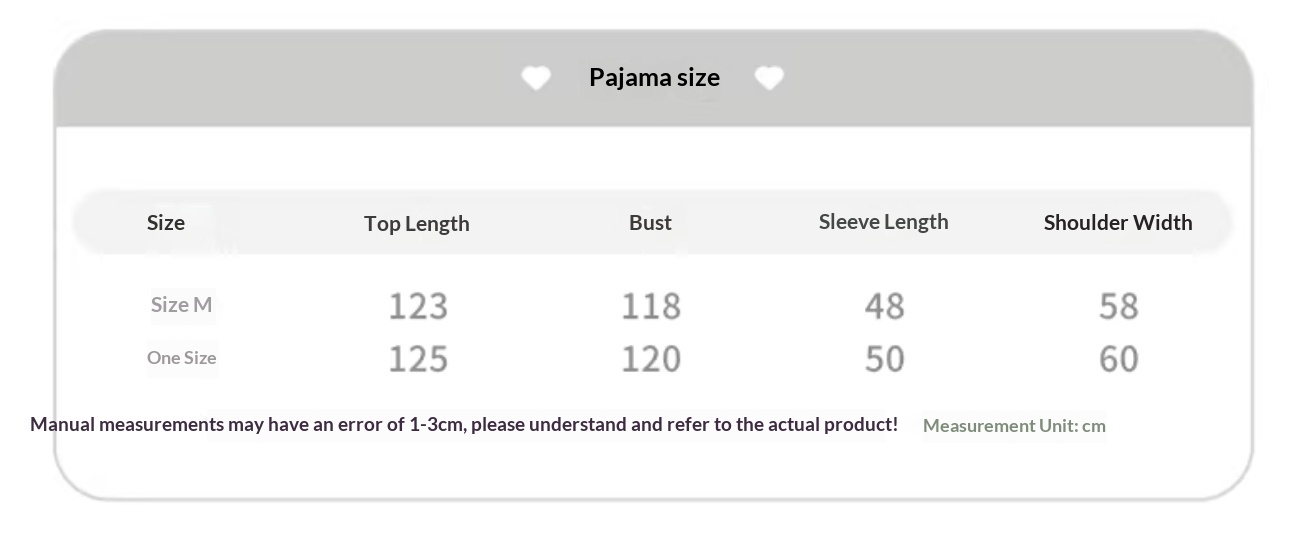
Task: Click the One Size bust value 120
Action: click(651, 359)
